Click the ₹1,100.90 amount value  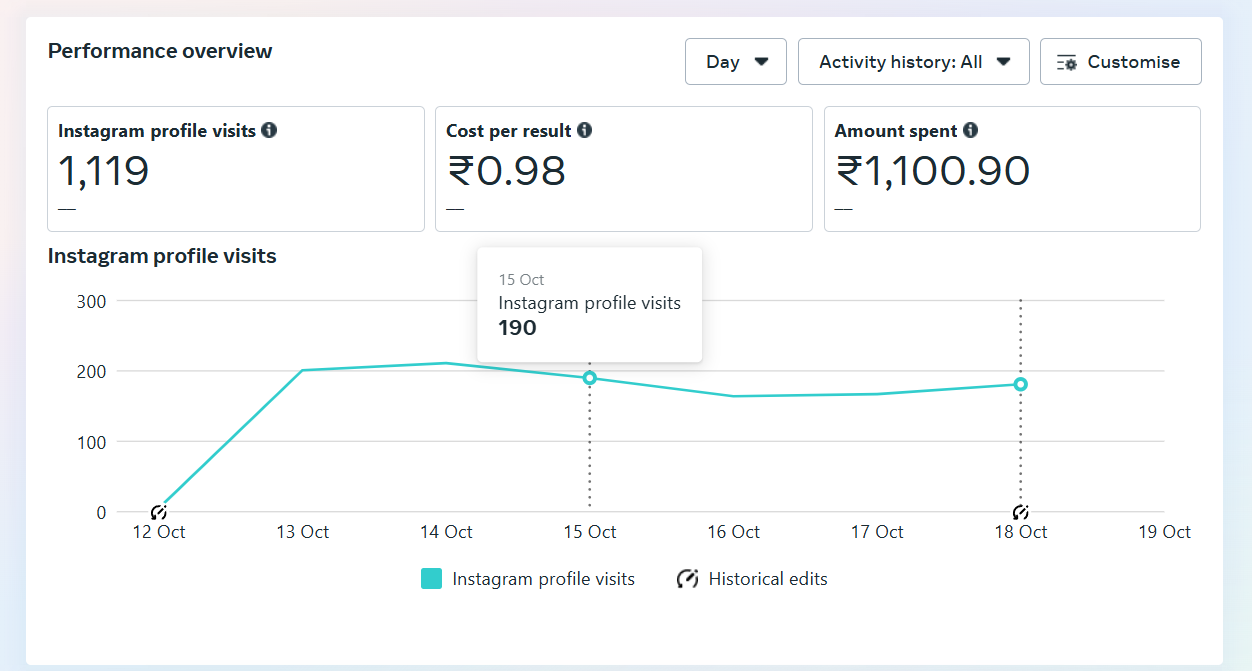(932, 171)
